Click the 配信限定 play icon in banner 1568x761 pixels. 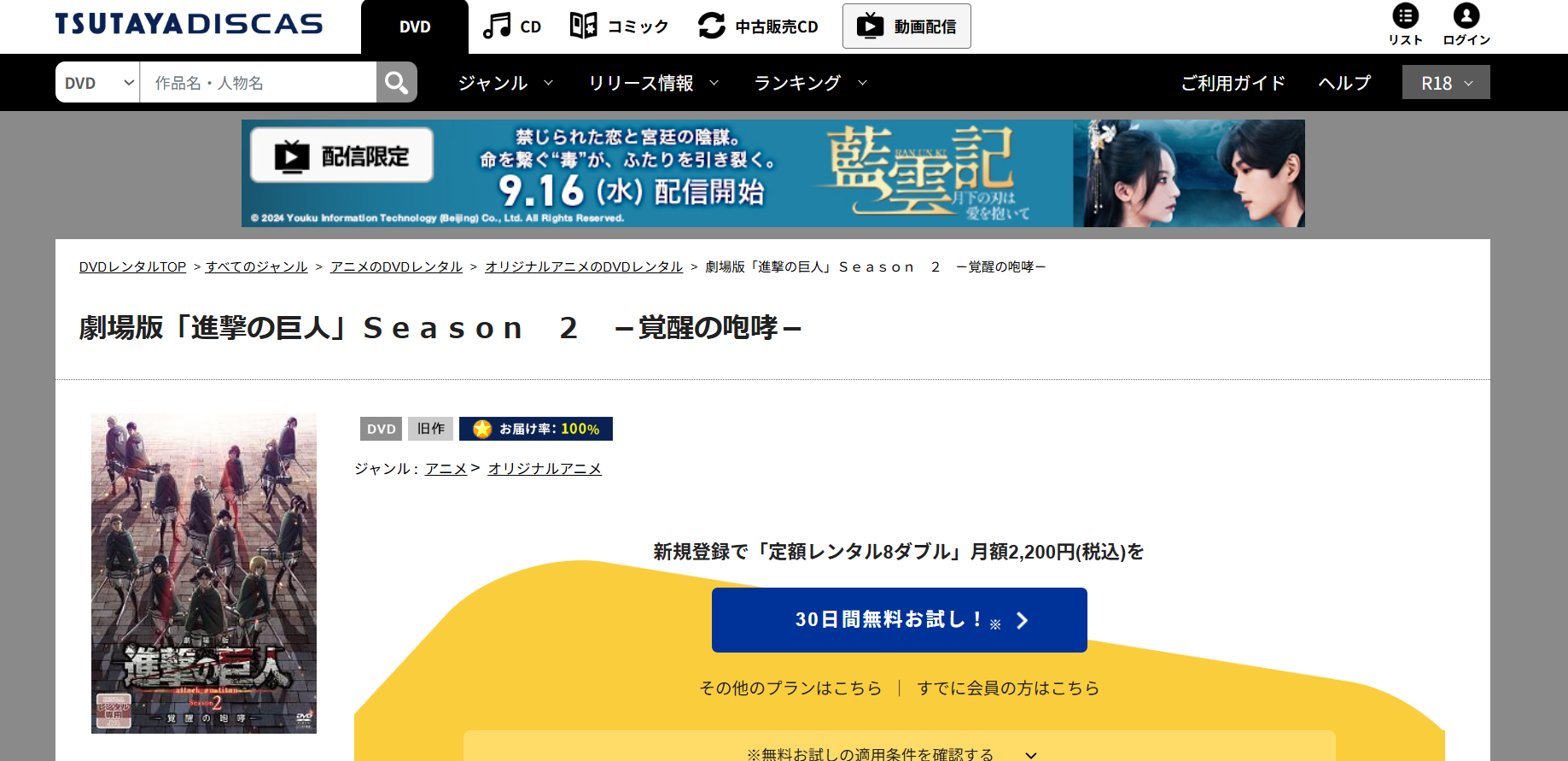[x=292, y=156]
